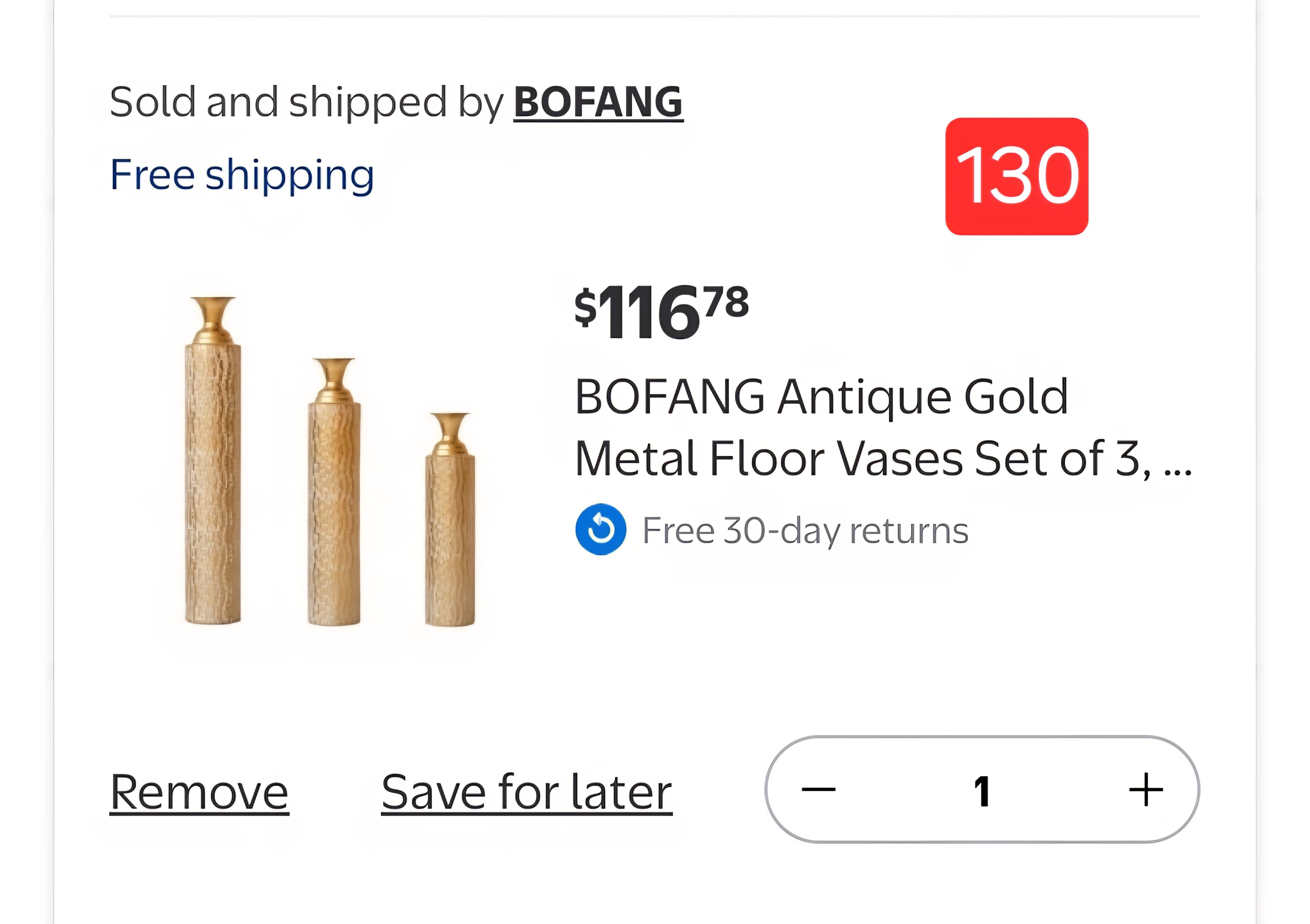This screenshot has height=924, width=1310.
Task: Click the Metal Floor Vases Set of 3 line
Action: point(862,459)
